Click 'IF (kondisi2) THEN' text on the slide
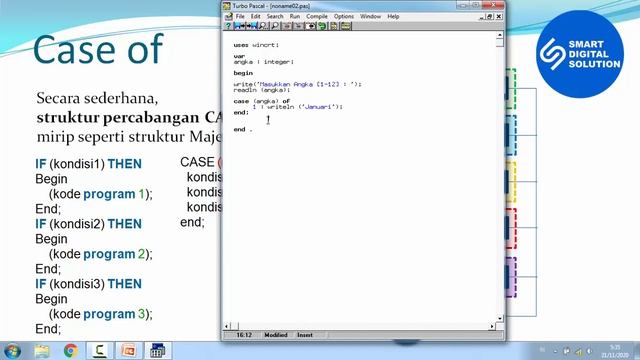Viewport: 640px width, 360px height. tap(89, 224)
